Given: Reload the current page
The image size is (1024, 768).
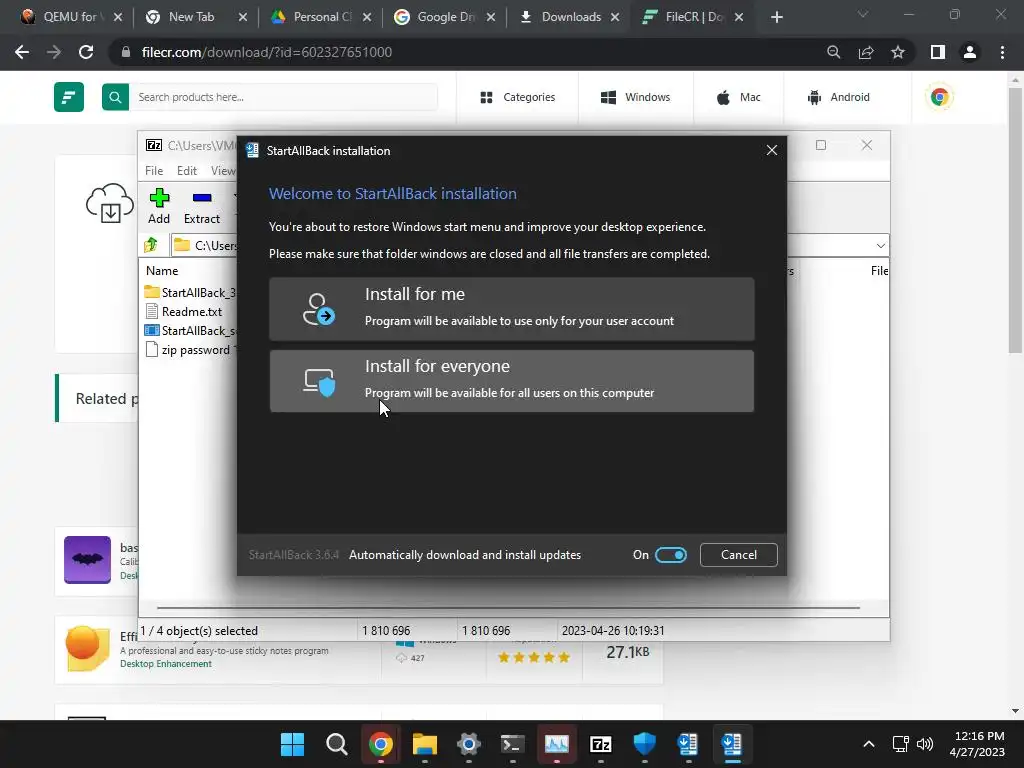Looking at the screenshot, I should click(86, 52).
